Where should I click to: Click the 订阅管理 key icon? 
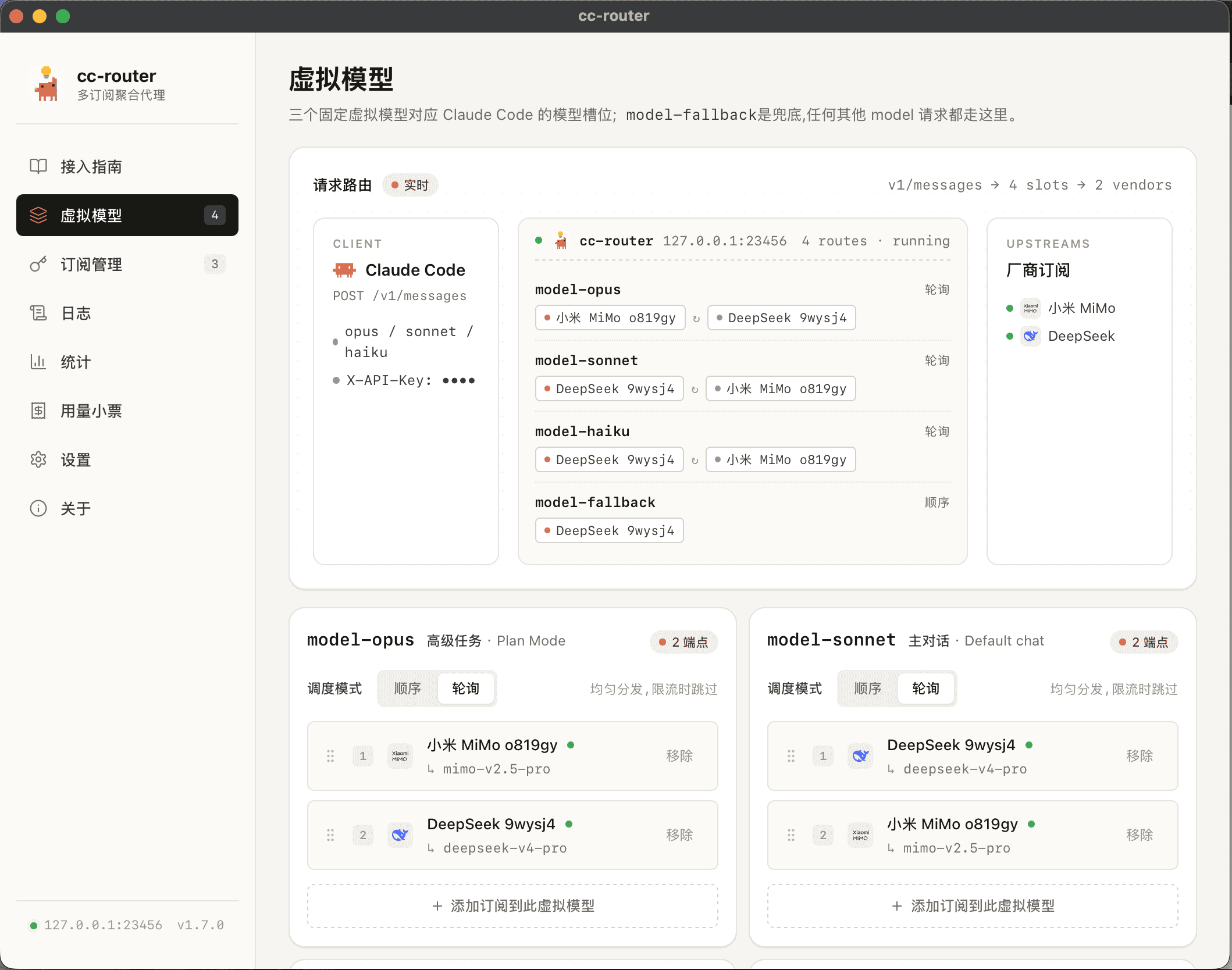(x=38, y=264)
